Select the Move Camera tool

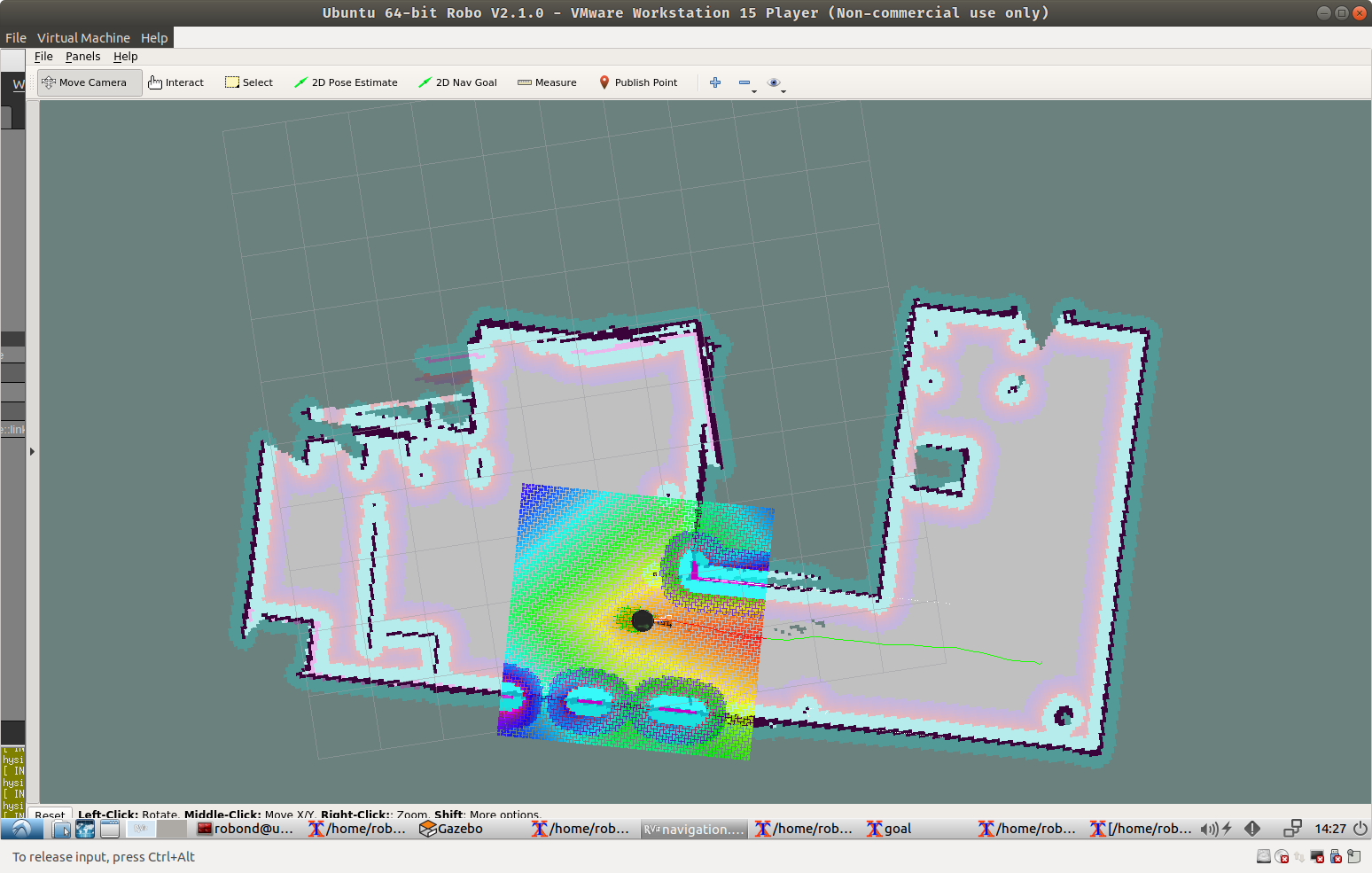[90, 82]
